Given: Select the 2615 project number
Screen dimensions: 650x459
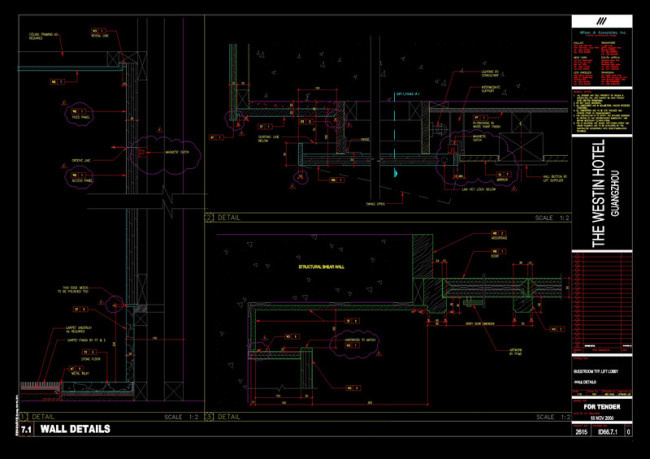Looking at the screenshot, I should point(581,432).
